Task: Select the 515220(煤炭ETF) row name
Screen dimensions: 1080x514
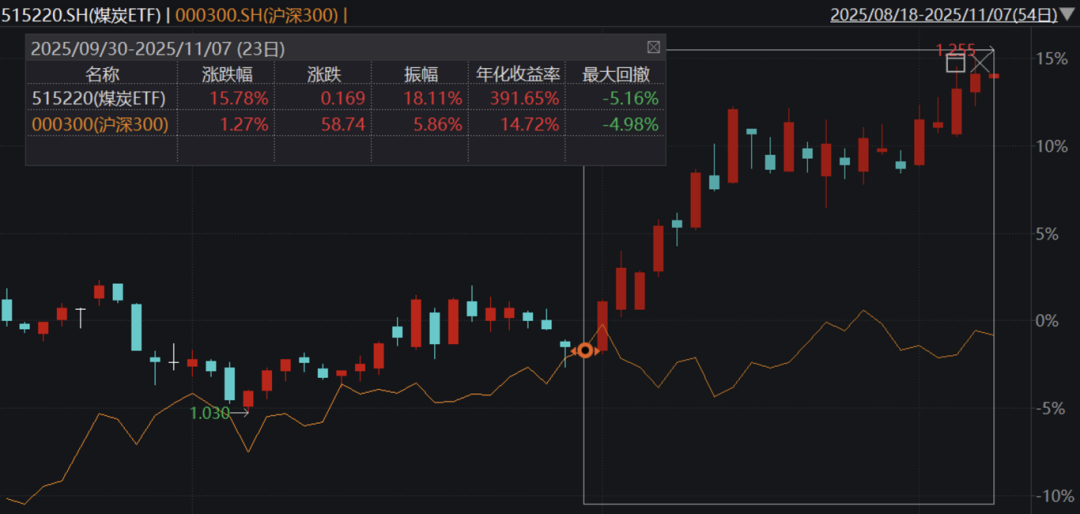Action: click(x=99, y=99)
